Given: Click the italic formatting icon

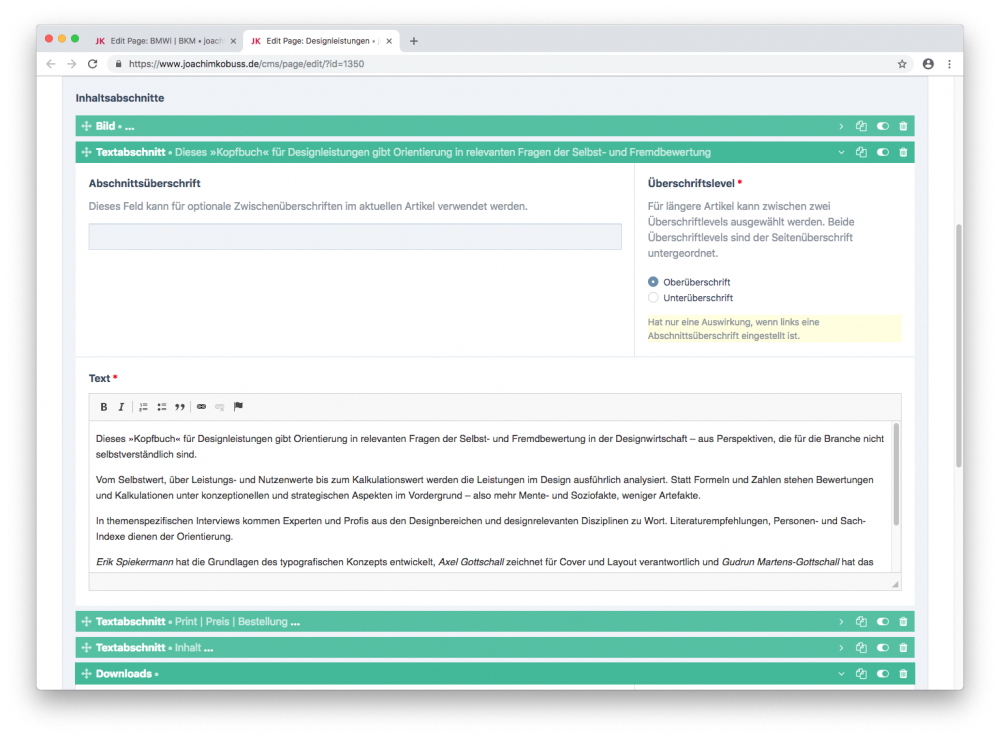Looking at the screenshot, I should (121, 407).
